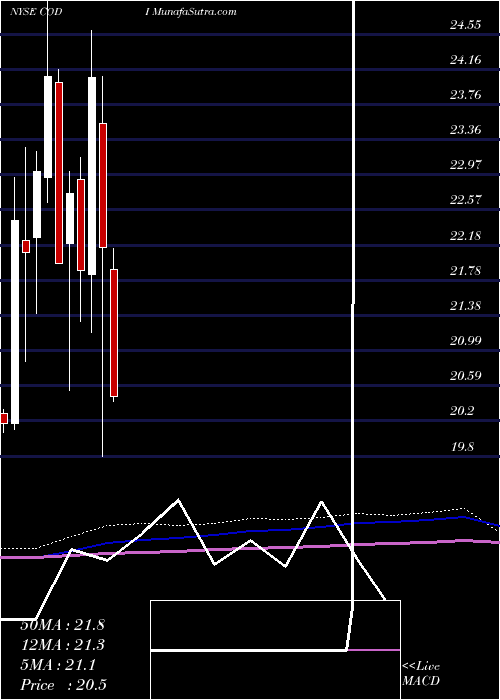Click the 5MA : 21.1 reading
This screenshot has height=700, width=500.
click(x=58, y=666)
